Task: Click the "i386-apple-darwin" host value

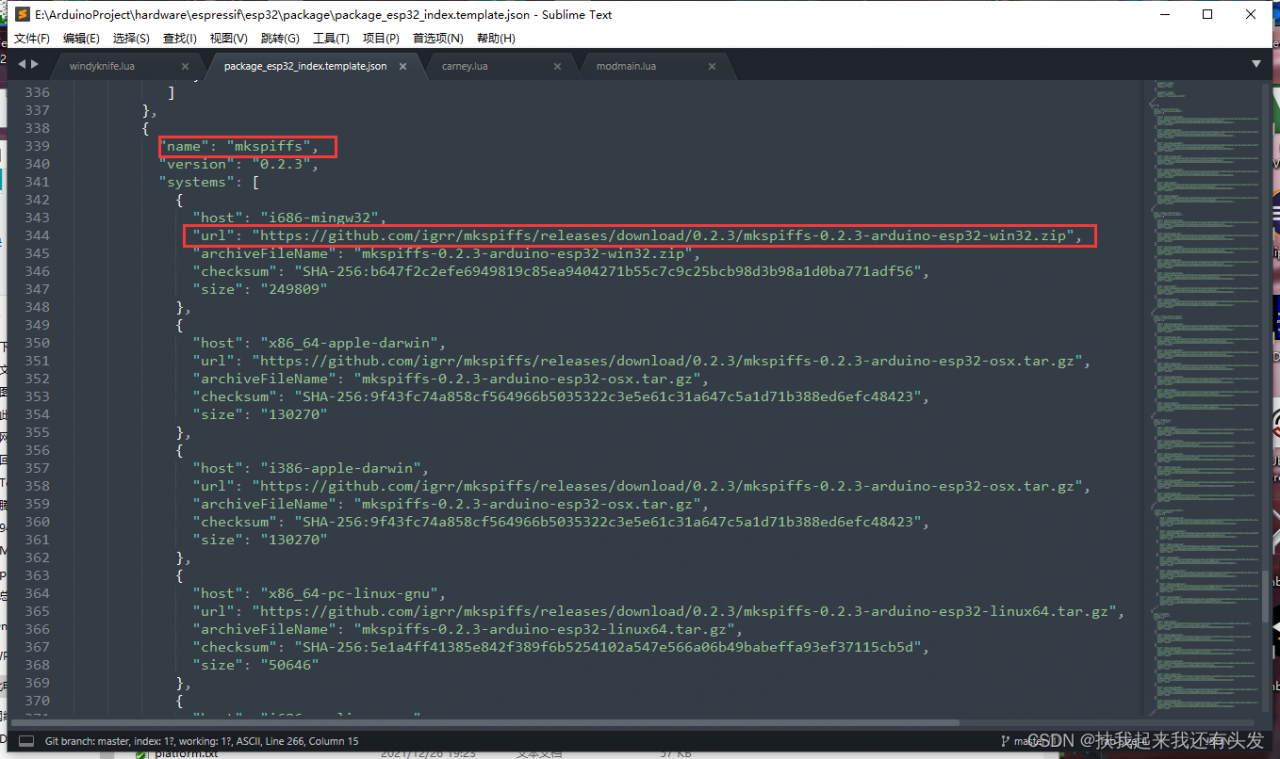Action: point(340,468)
